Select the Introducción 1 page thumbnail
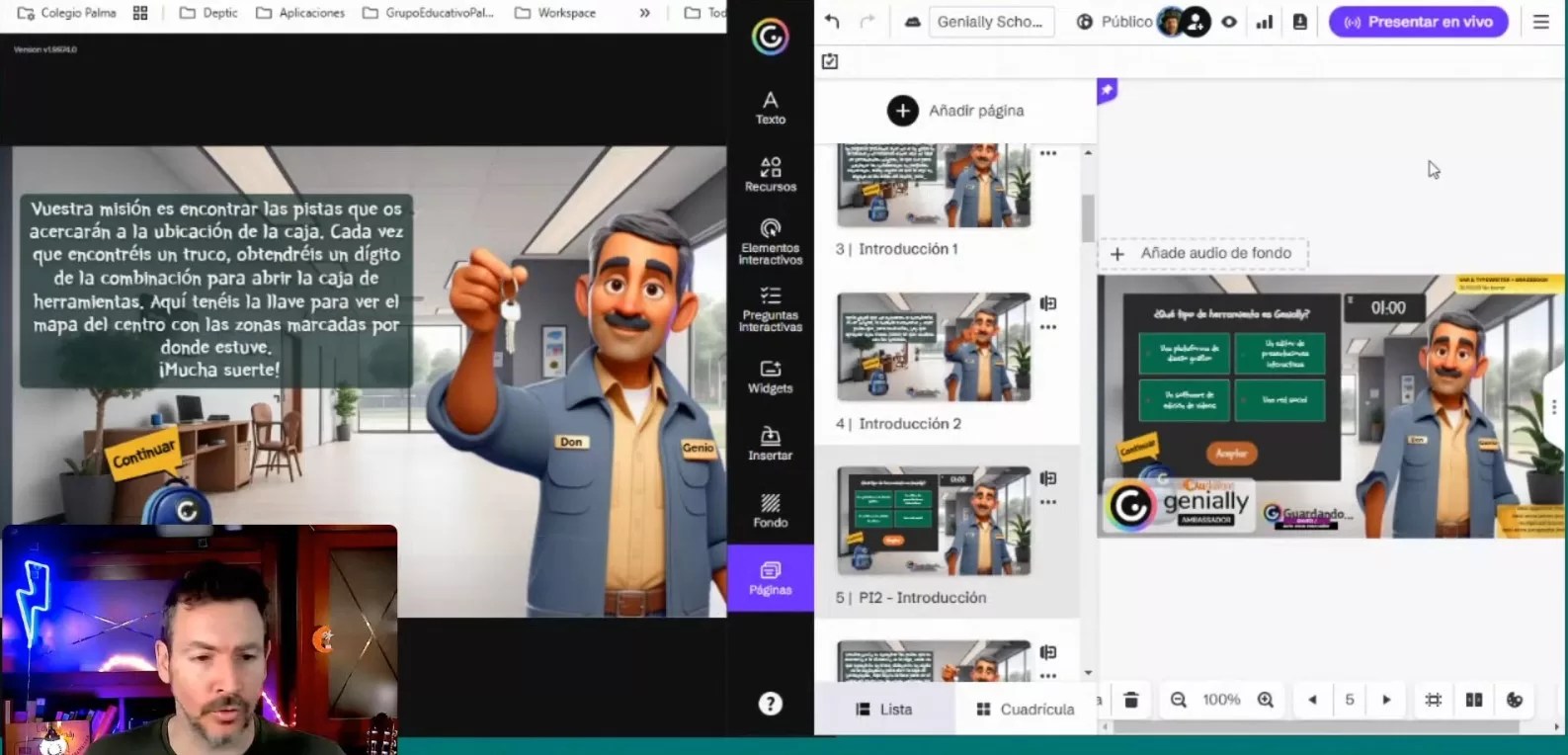Viewport: 1568px width, 755px height. pos(934,186)
